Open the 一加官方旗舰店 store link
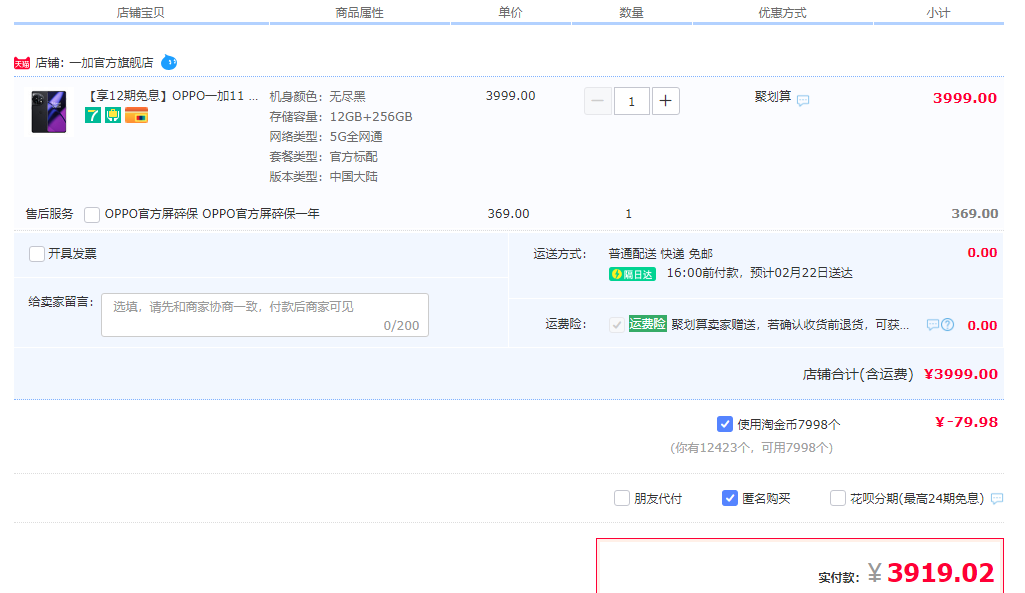1025x593 pixels. coord(111,62)
